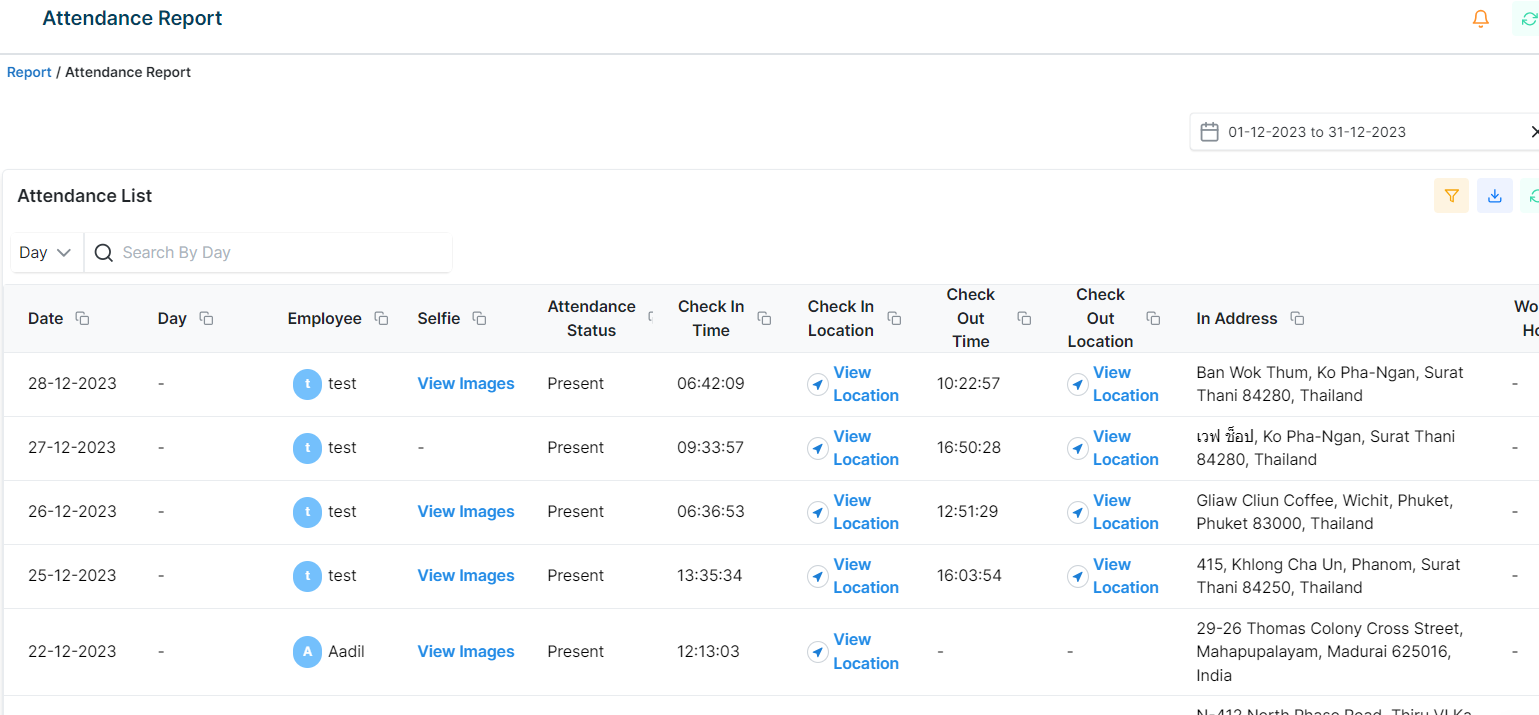Click check-in location arrow icon for 28-12-2023
Screen dimensions: 1539x715
[x=818, y=384]
